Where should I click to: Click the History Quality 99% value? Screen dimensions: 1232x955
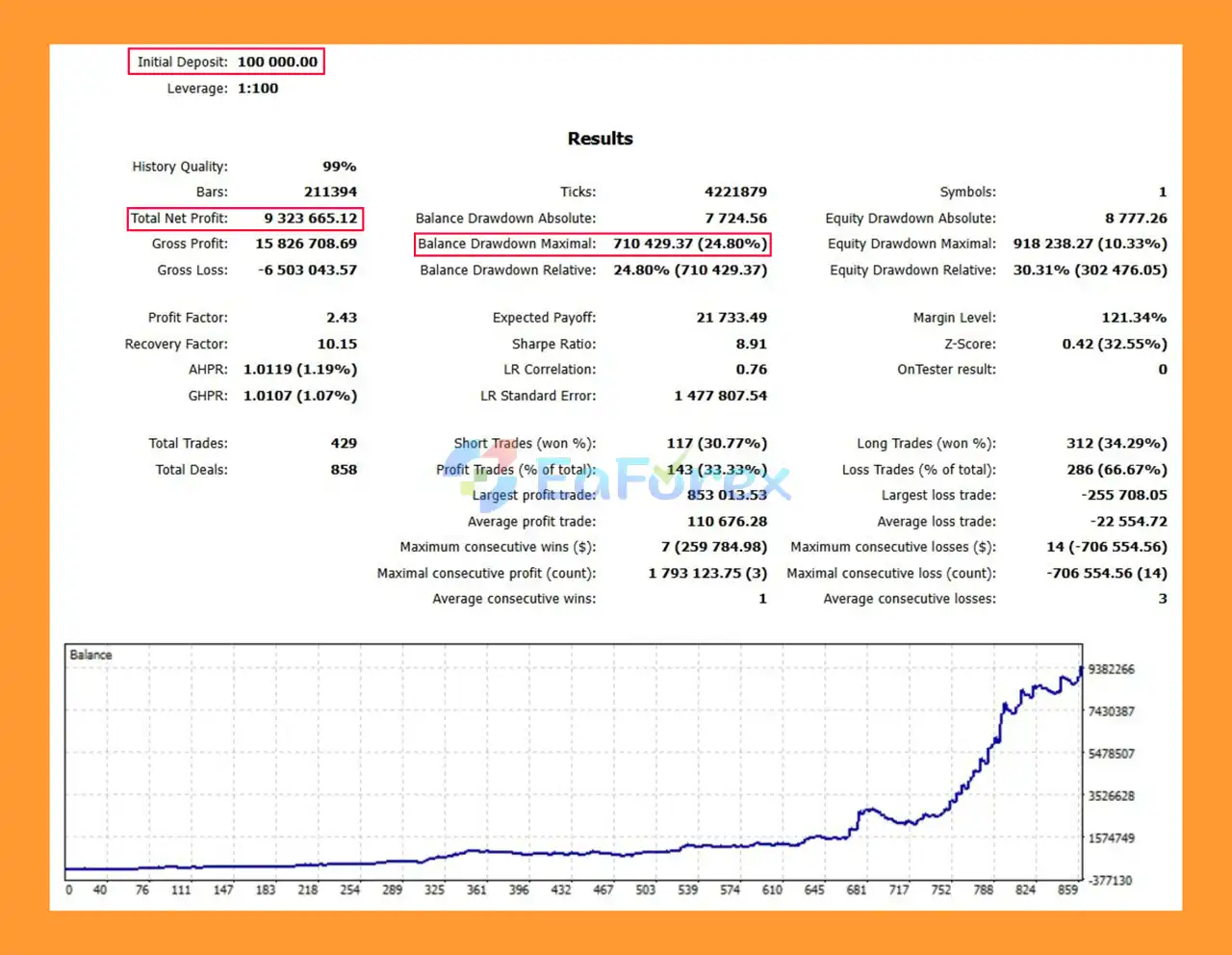tap(339, 167)
